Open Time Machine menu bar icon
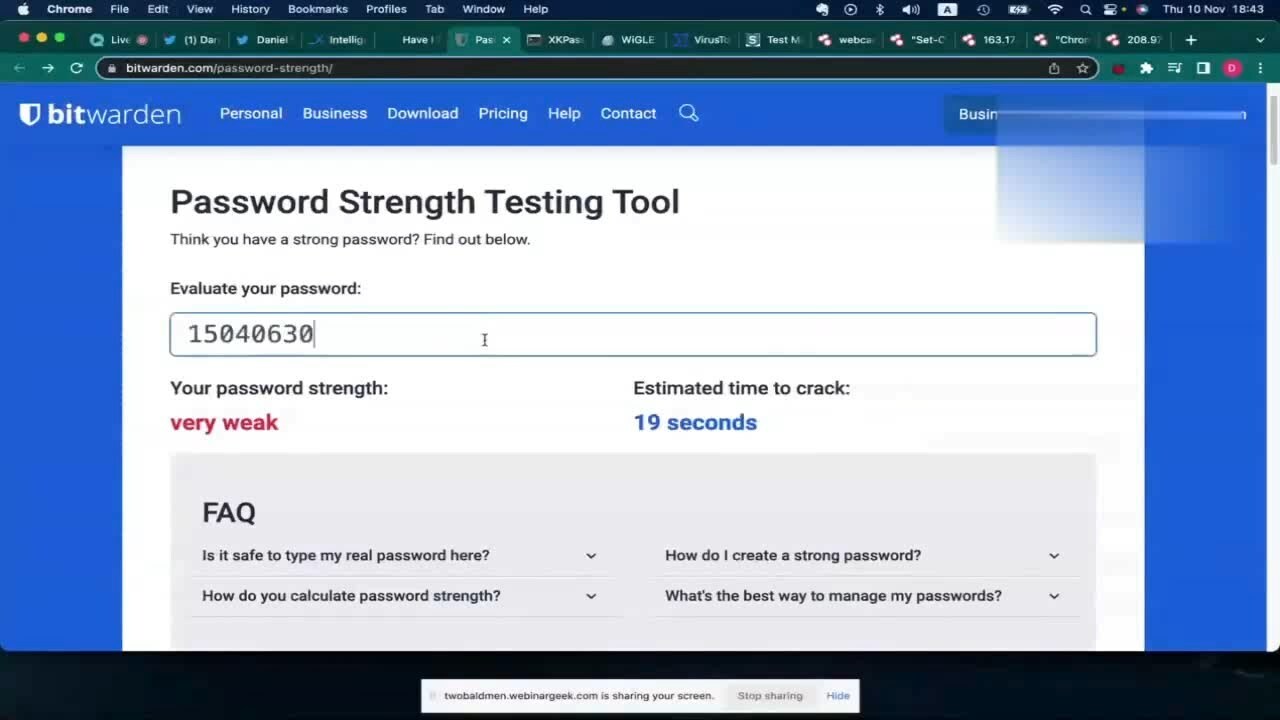 point(983,9)
